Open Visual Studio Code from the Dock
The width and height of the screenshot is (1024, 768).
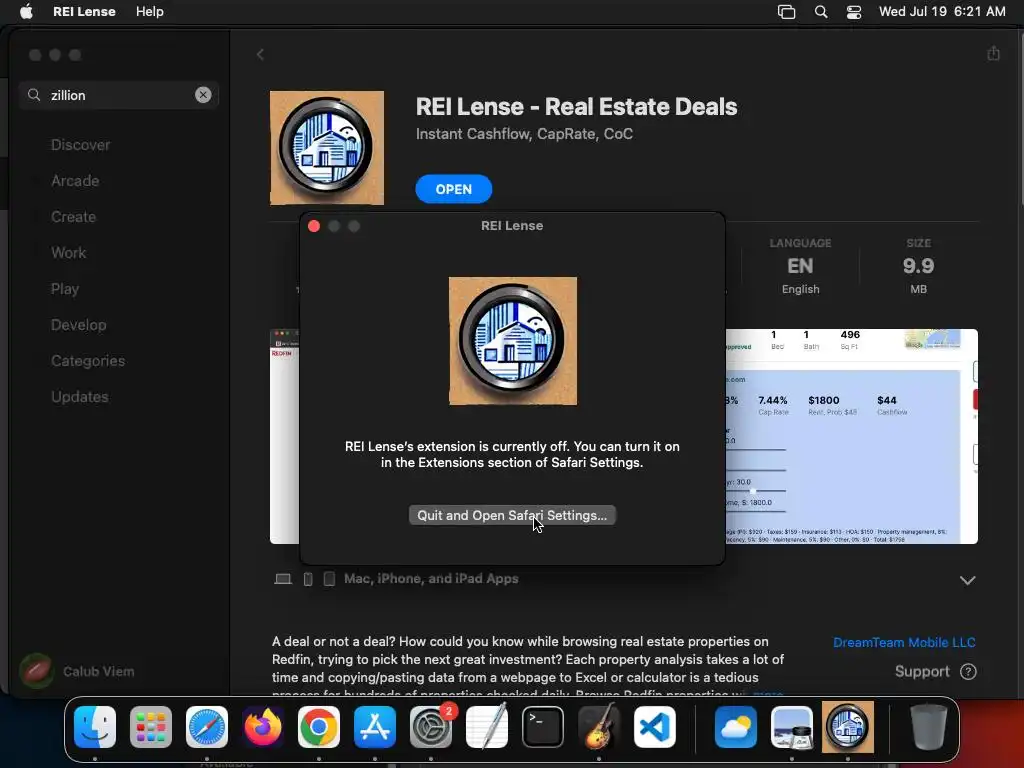click(655, 727)
